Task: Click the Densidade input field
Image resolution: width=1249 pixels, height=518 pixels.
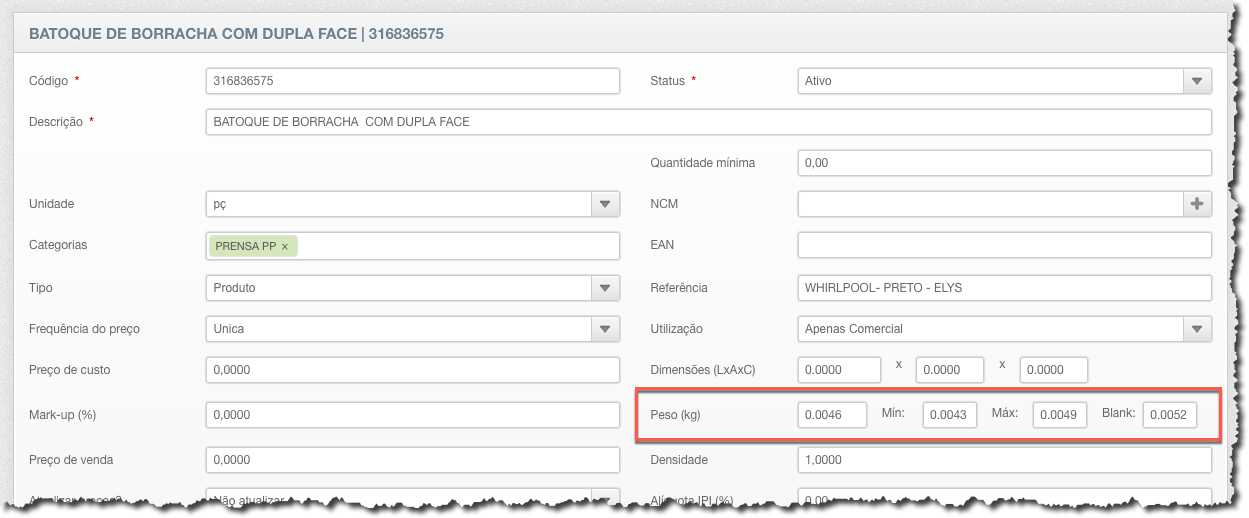Action: coord(1004,460)
